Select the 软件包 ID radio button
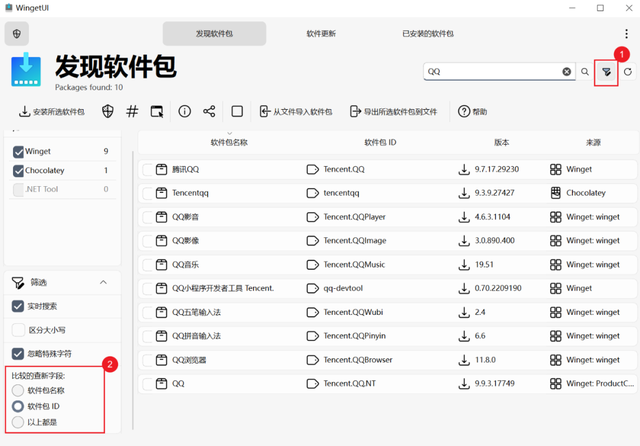 click(x=18, y=406)
